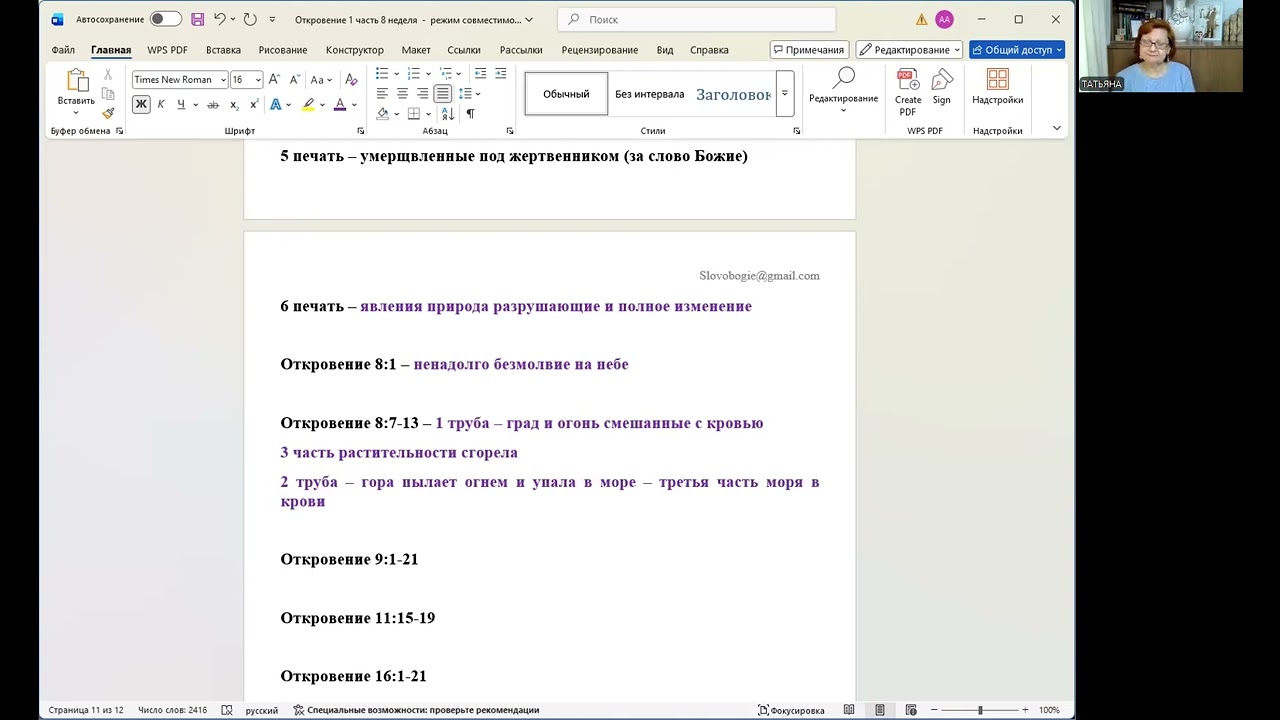Viewport: 1280px width, 720px height.
Task: Open the Редактирование mode button near share
Action: [909, 50]
